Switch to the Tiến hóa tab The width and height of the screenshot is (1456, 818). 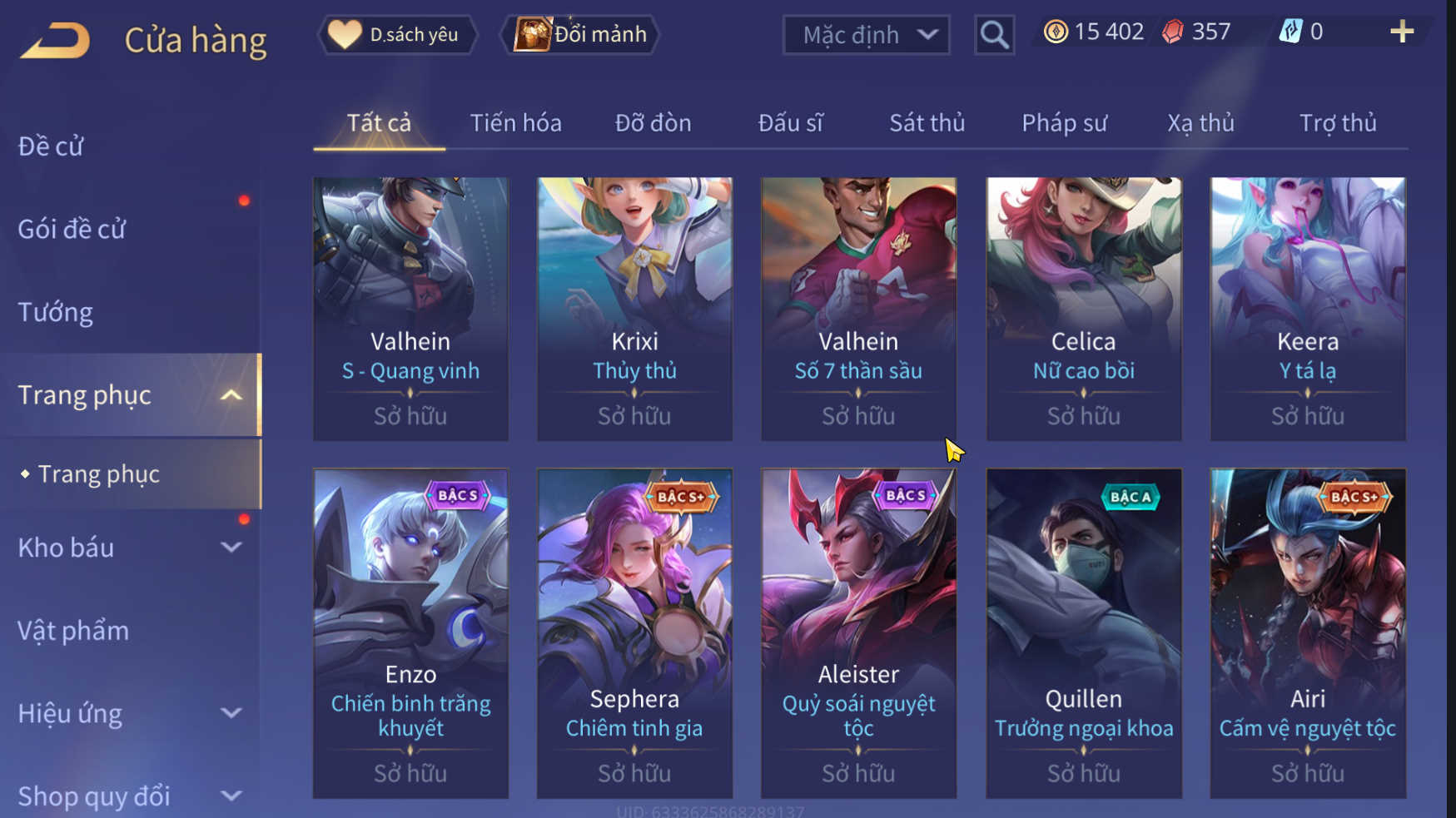pos(515,123)
